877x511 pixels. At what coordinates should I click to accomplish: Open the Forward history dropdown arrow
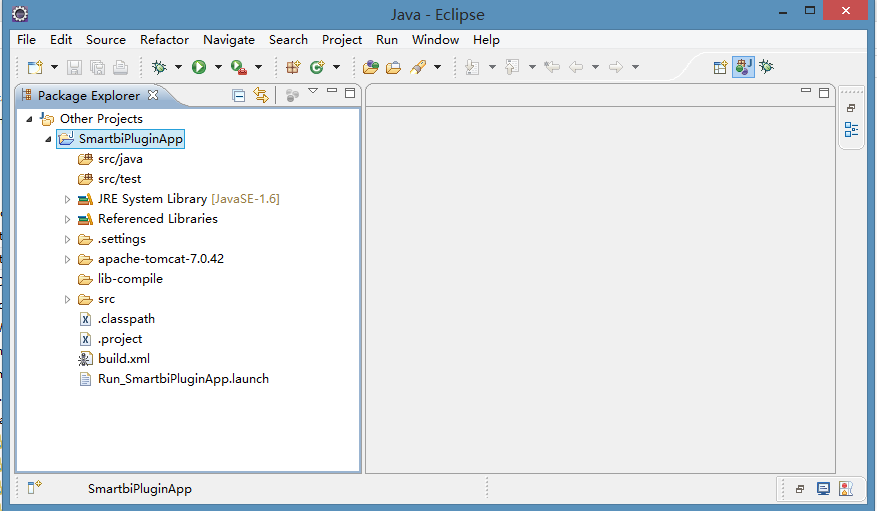click(635, 67)
